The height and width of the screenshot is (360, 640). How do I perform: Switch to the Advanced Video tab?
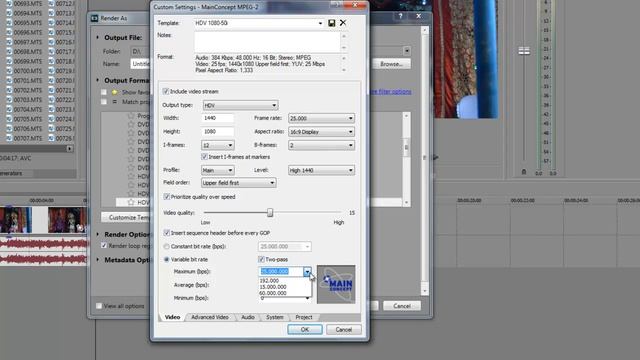pos(210,317)
